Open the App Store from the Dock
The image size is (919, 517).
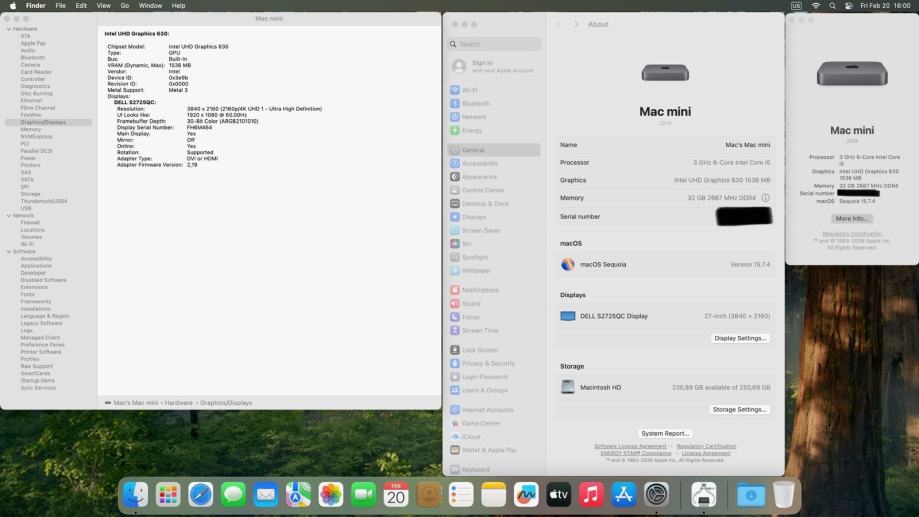[624, 494]
